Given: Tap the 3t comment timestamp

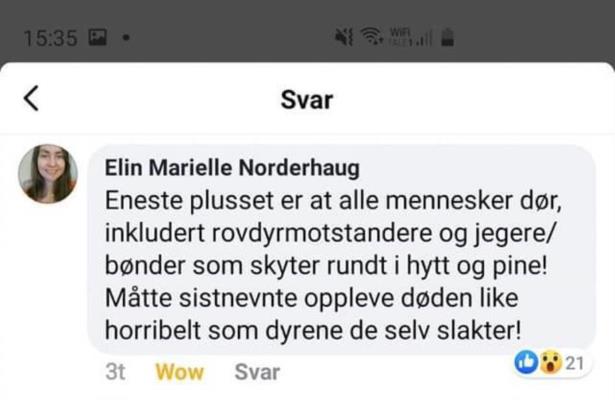Looking at the screenshot, I should [x=115, y=372].
